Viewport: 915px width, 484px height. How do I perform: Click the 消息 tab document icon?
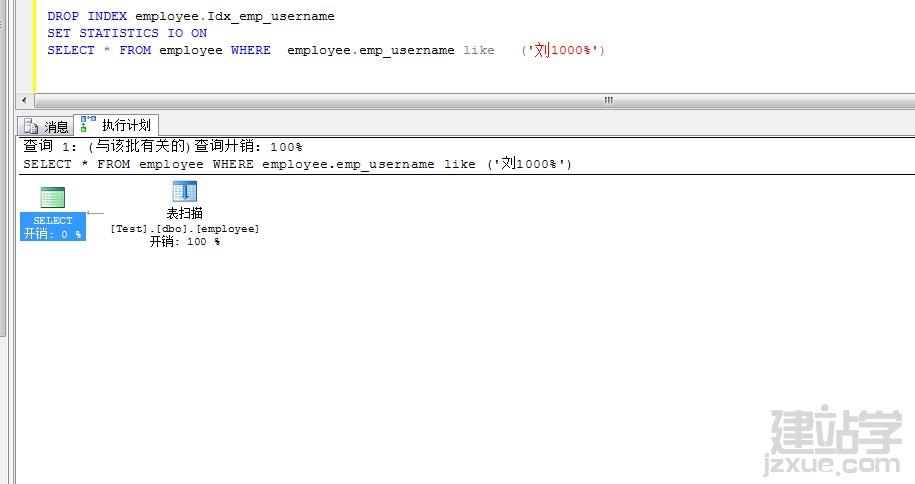[x=31, y=126]
